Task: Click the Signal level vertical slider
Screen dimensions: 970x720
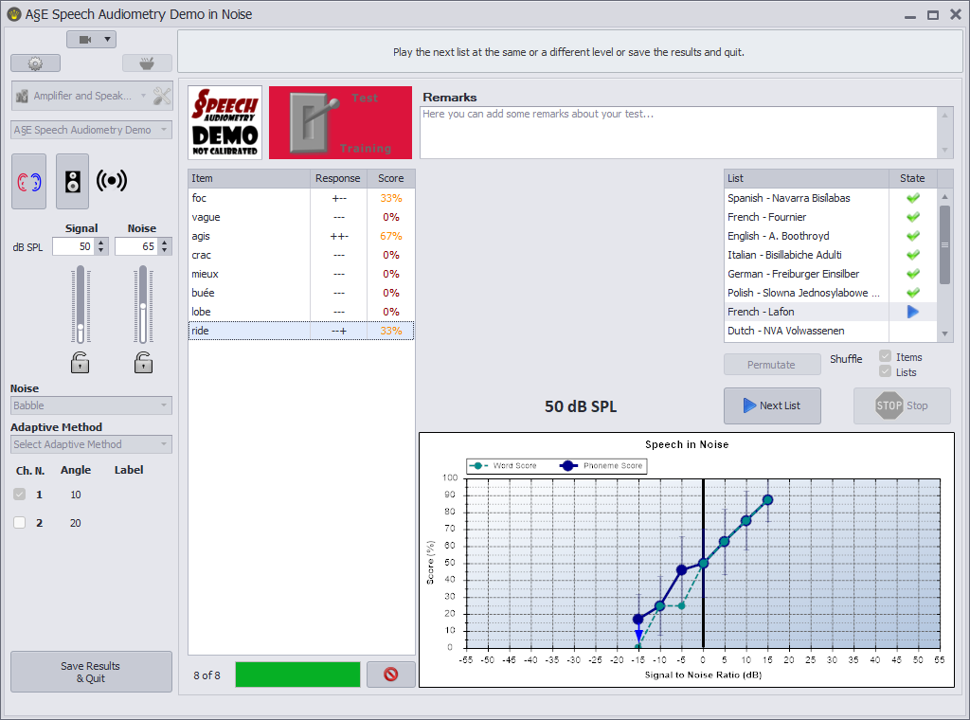Action: coord(80,304)
